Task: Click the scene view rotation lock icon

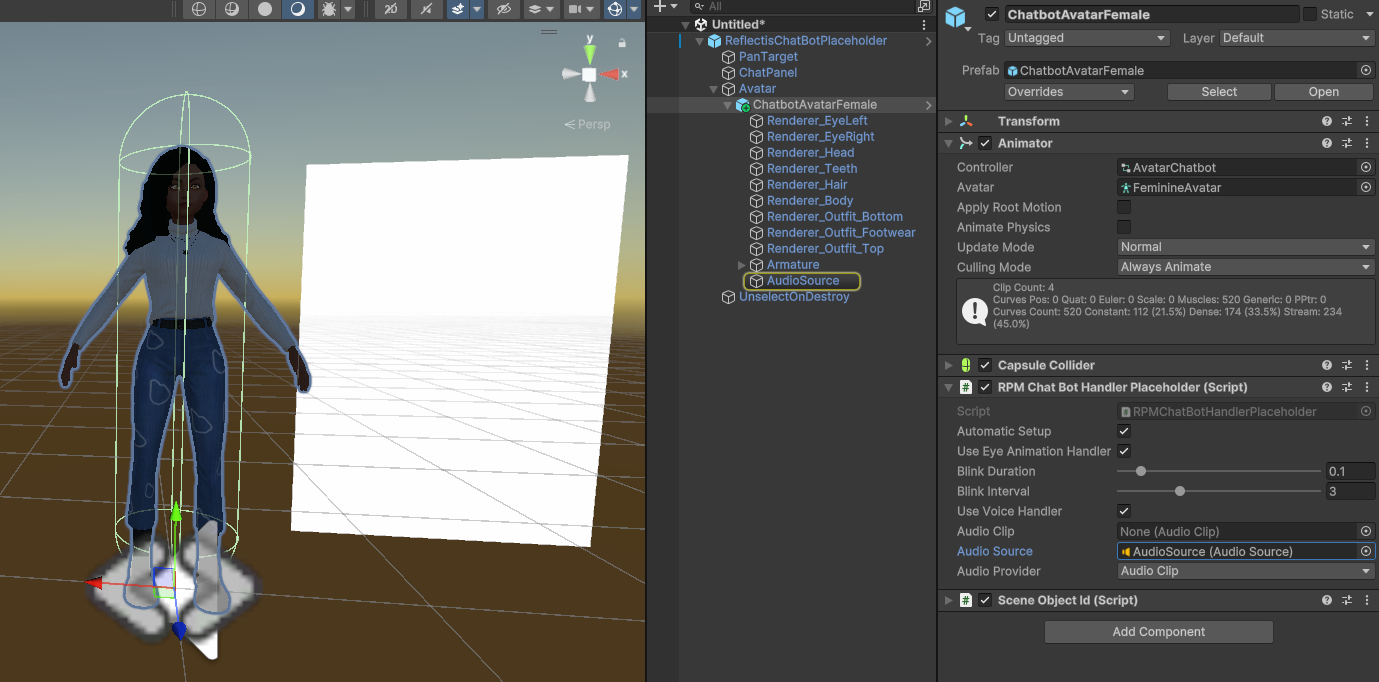Action: tap(622, 43)
